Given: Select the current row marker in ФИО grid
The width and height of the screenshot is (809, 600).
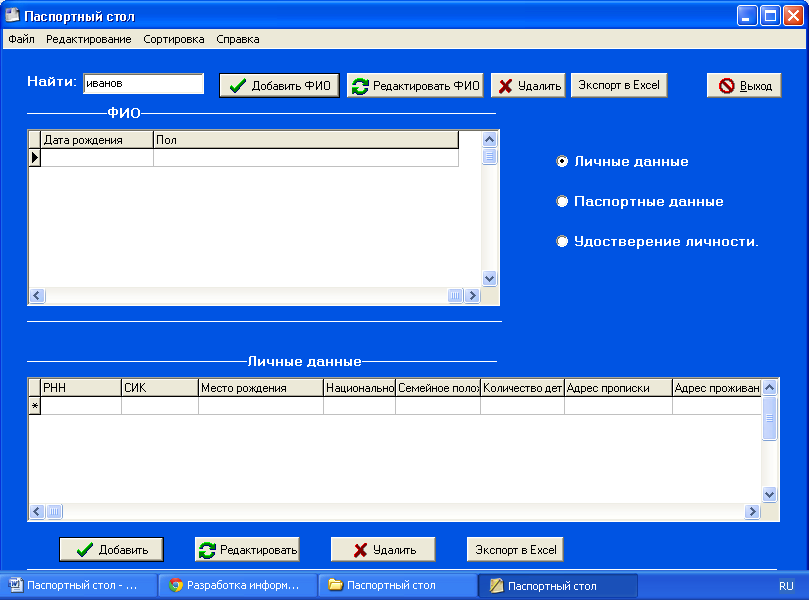Looking at the screenshot, I should (x=35, y=157).
